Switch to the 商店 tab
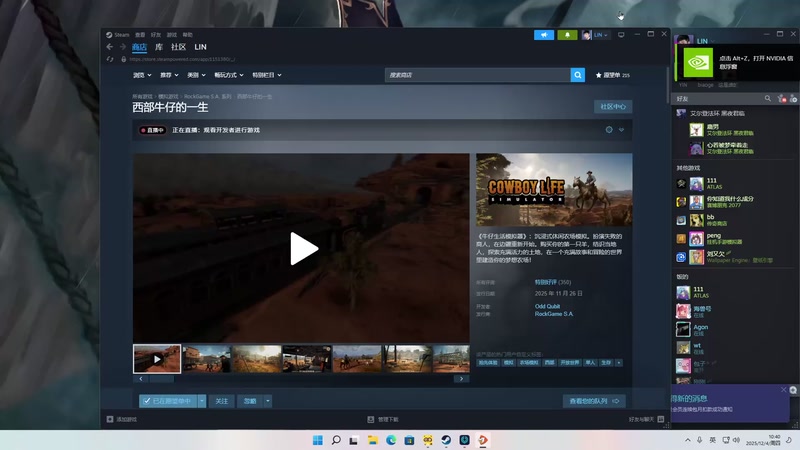 [139, 47]
